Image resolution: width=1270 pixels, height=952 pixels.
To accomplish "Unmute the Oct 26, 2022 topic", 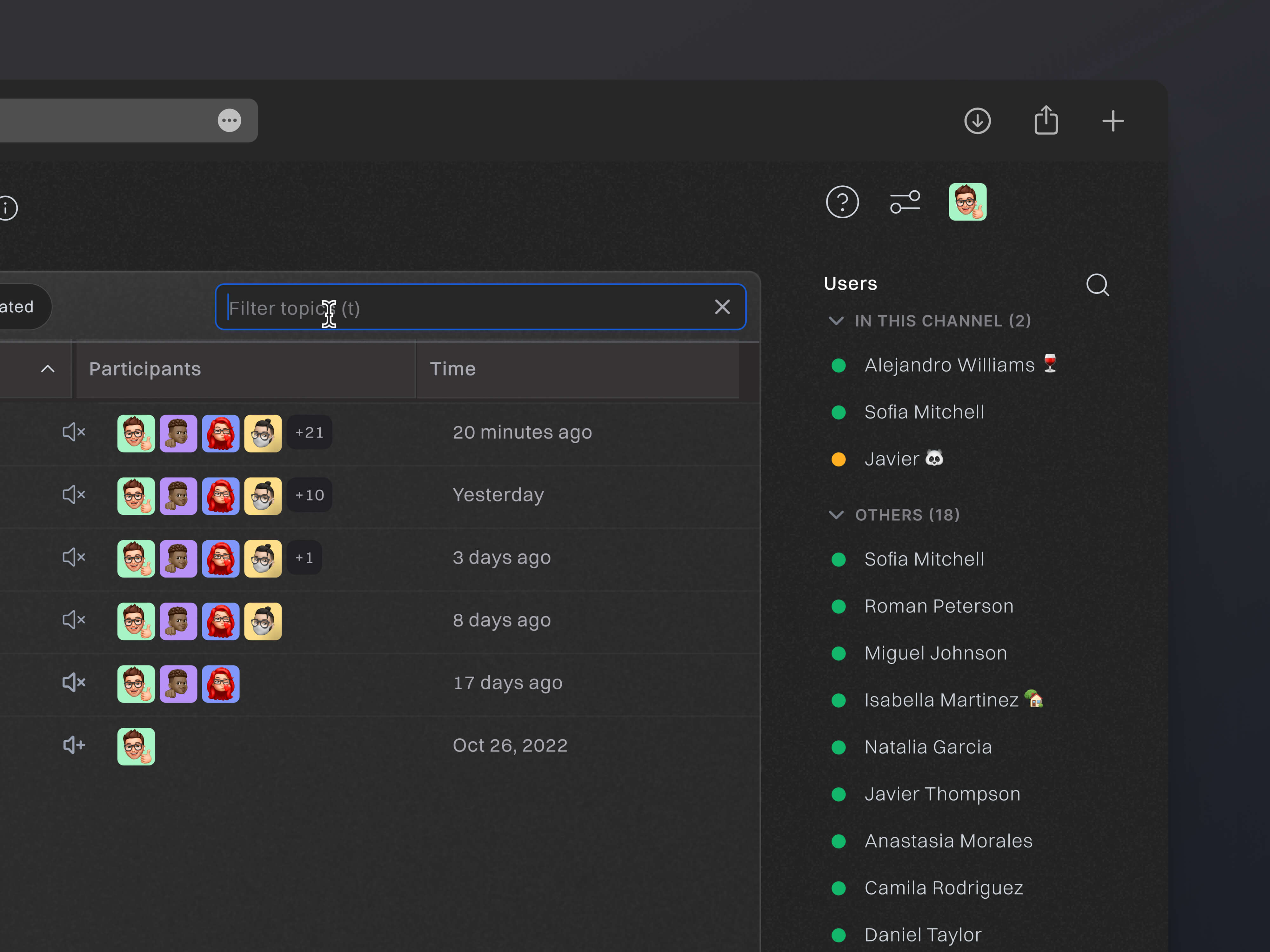I will click(x=73, y=745).
